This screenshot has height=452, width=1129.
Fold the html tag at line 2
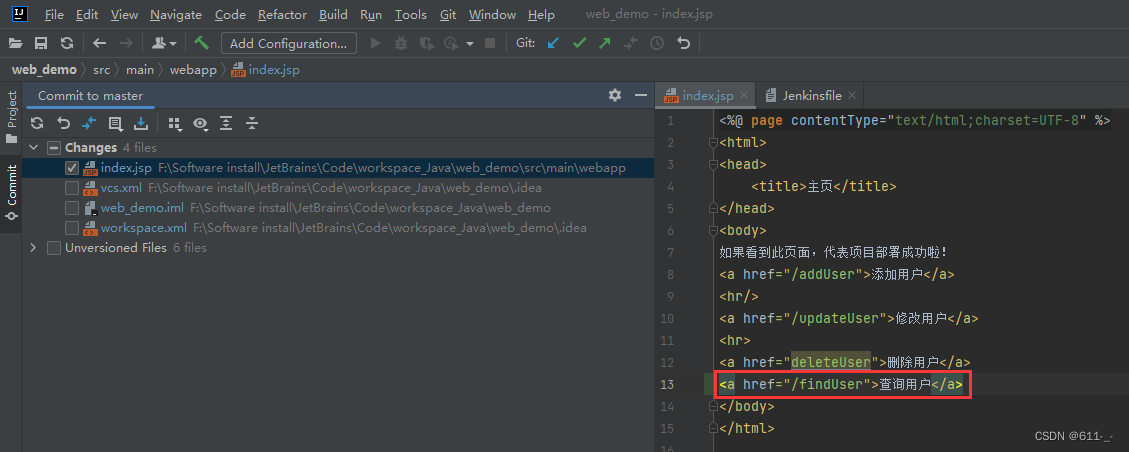[x=714, y=143]
